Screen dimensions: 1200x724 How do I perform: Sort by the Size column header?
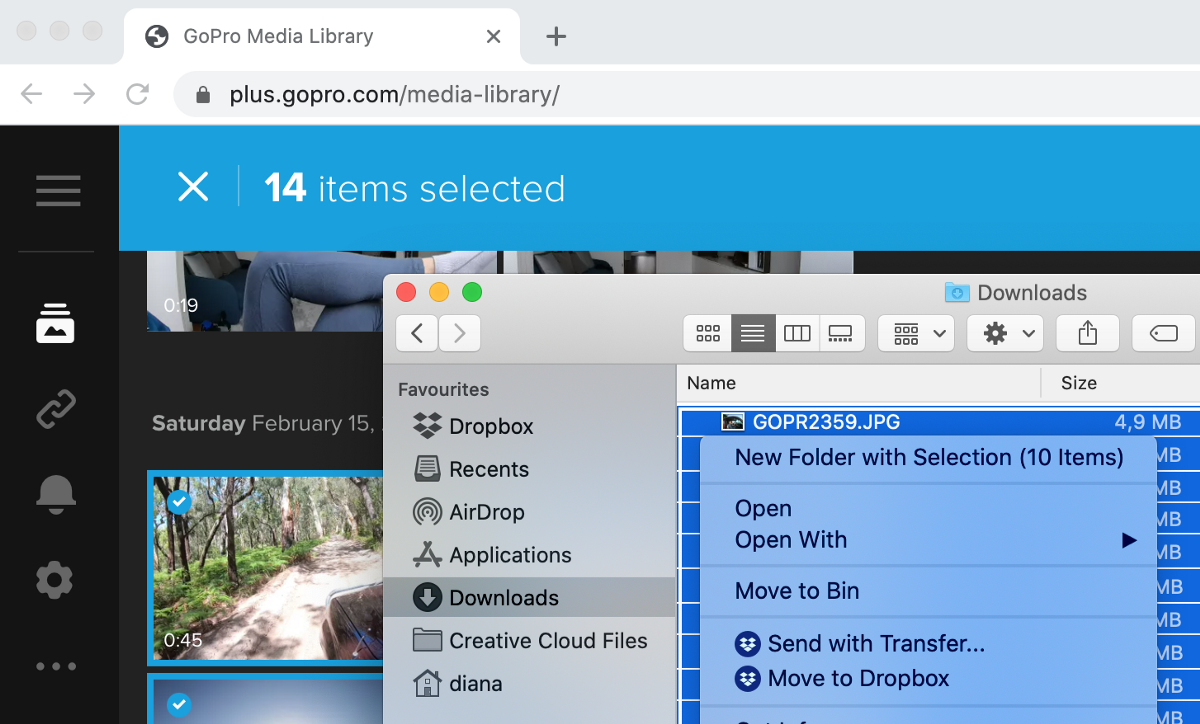click(x=1079, y=383)
